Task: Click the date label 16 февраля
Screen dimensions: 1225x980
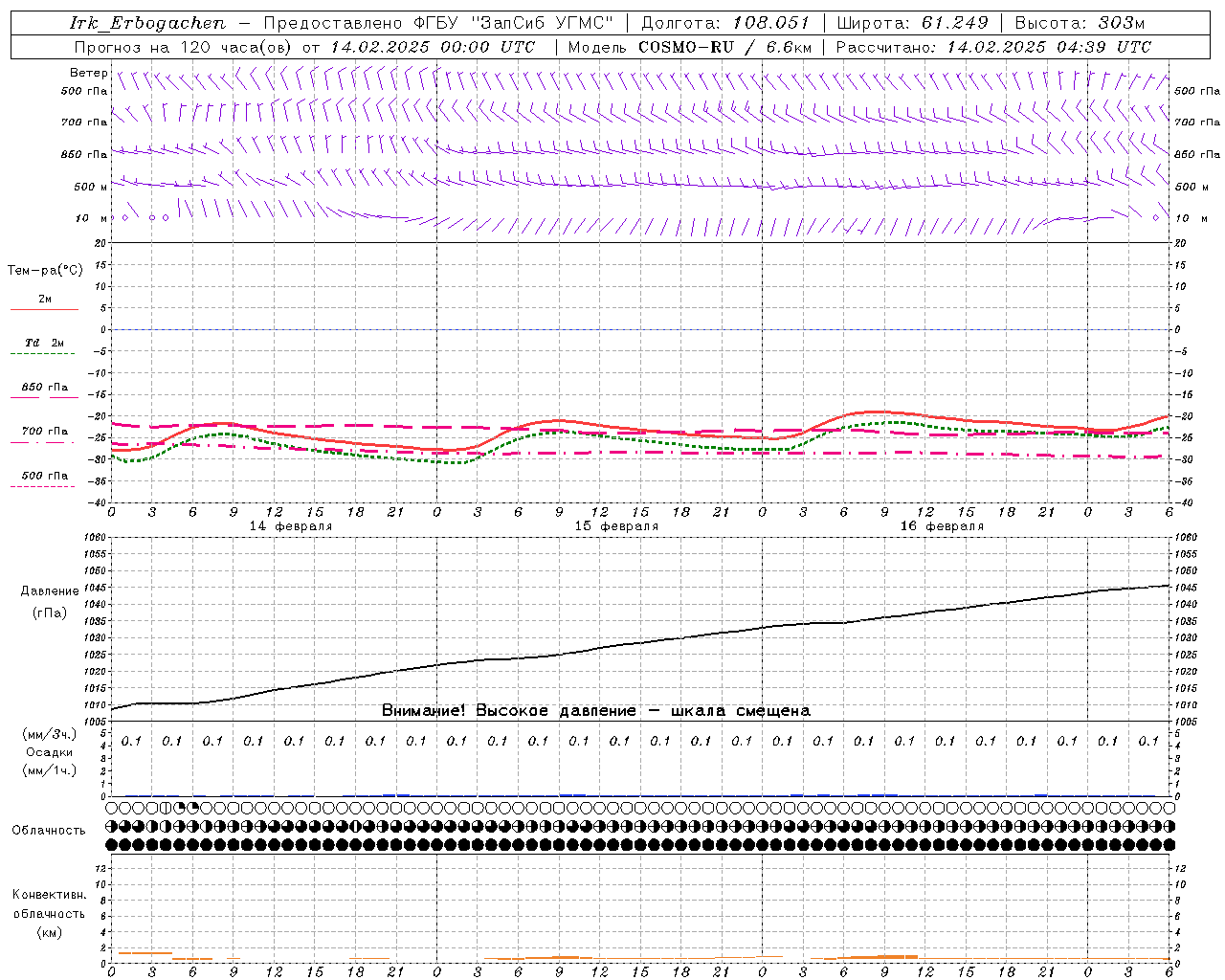Action: click(x=942, y=526)
